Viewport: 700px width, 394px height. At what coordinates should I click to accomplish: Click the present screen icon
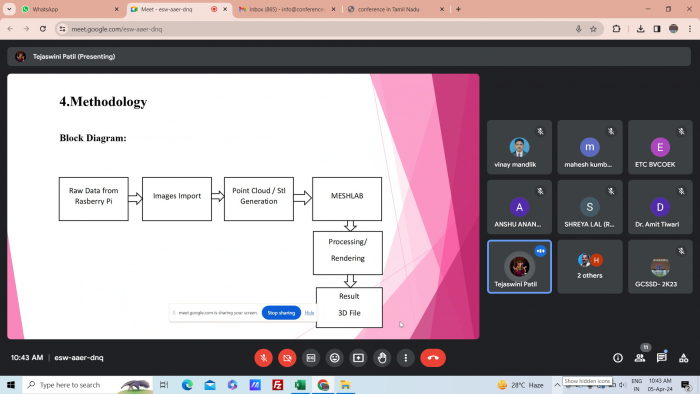coord(358,358)
